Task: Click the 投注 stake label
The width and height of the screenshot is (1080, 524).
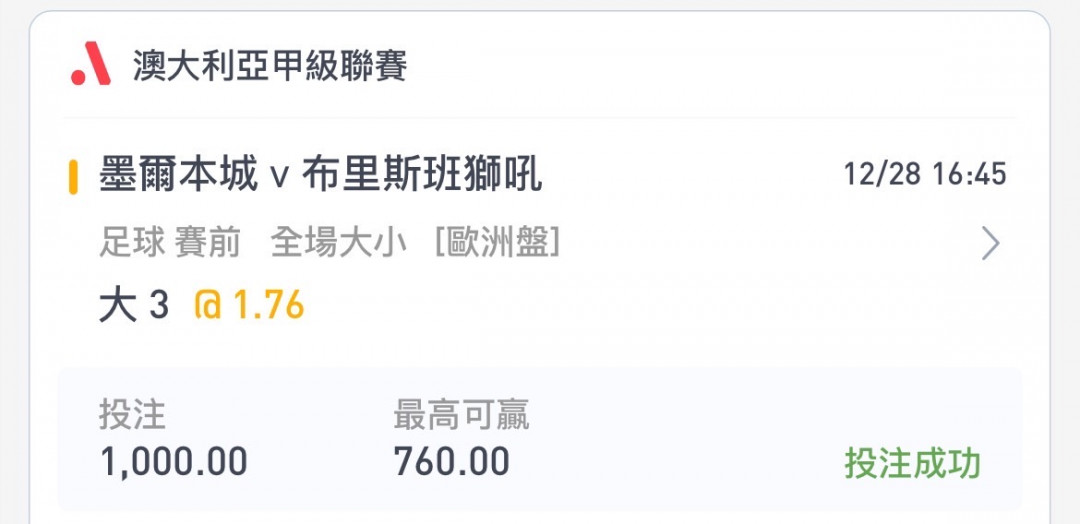Action: pyautogui.click(x=132, y=415)
